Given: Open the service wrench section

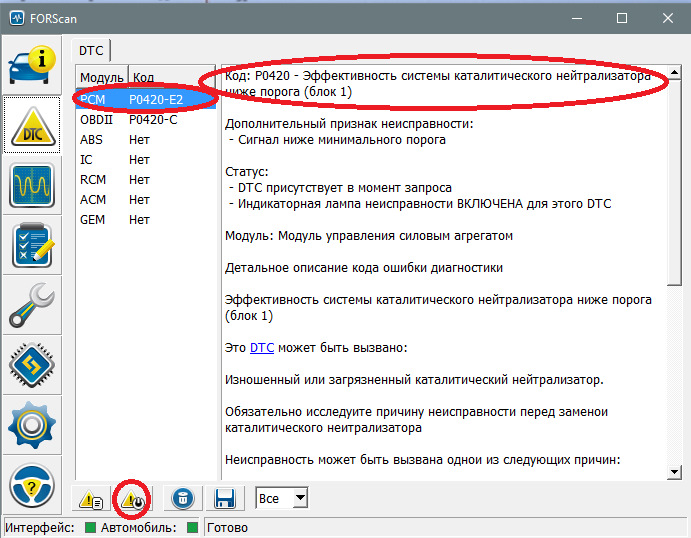Looking at the screenshot, I should click(32, 305).
